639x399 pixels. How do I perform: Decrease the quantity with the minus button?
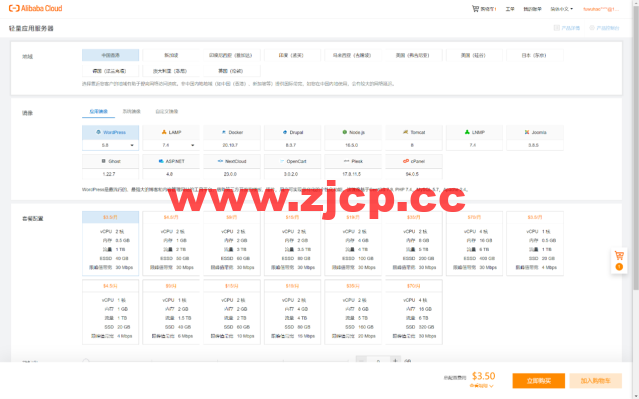pyautogui.click(x=361, y=360)
